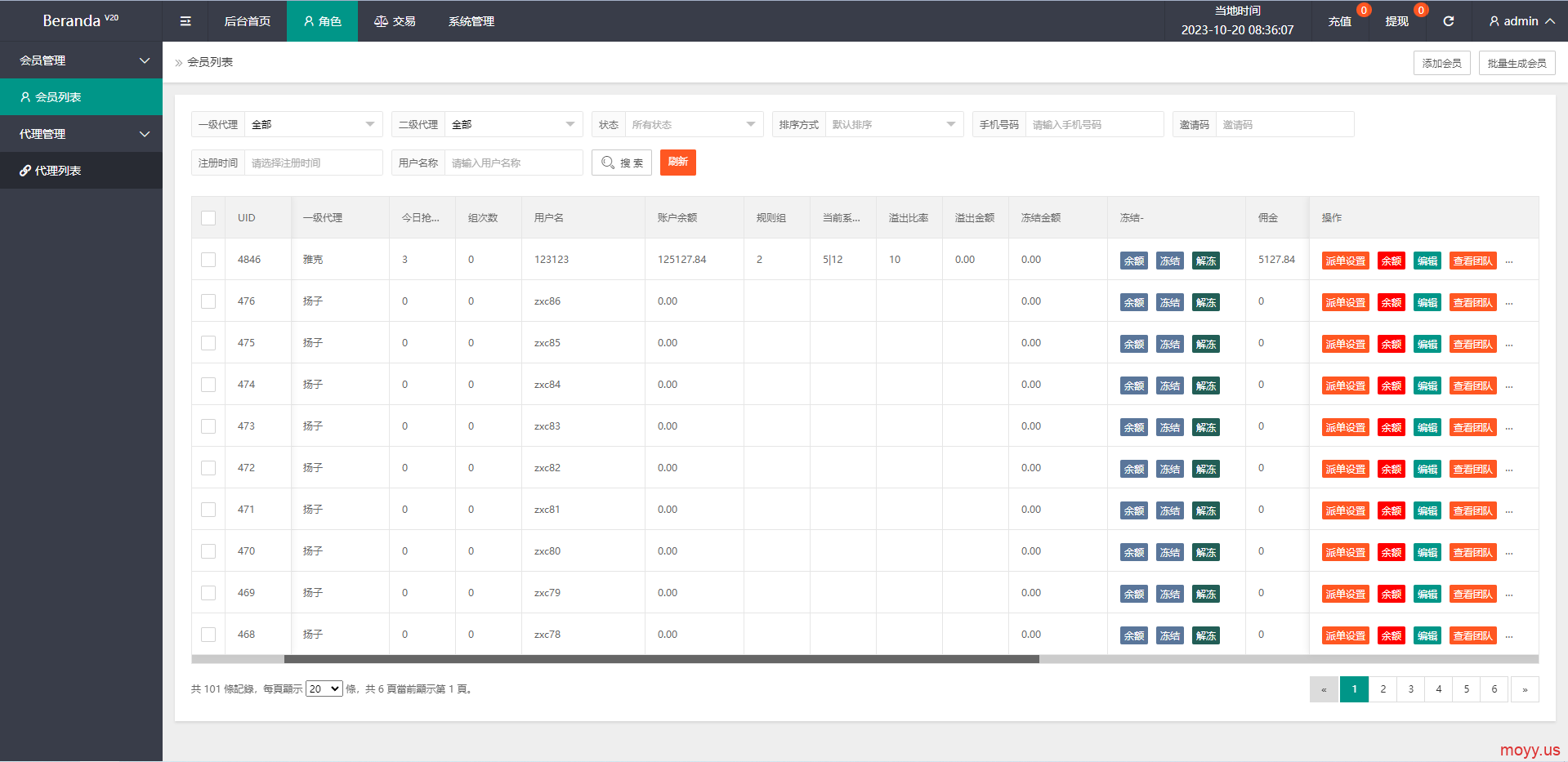1568x762 pixels.
Task: Go to page 3
Action: pos(1410,689)
